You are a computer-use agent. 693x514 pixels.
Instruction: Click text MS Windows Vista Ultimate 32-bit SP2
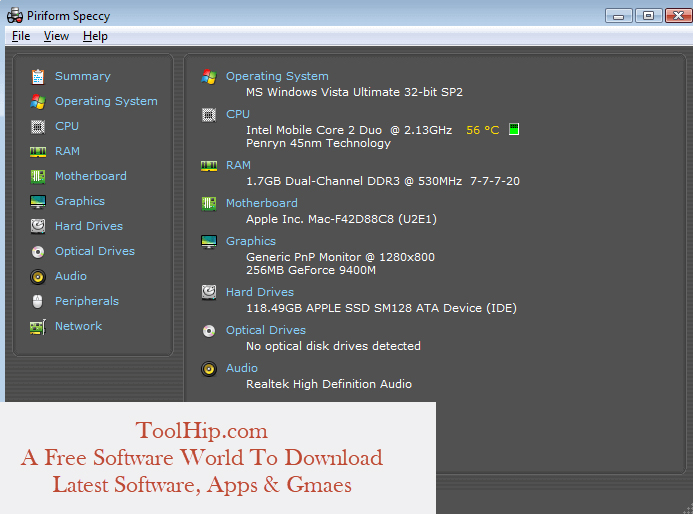click(x=354, y=92)
